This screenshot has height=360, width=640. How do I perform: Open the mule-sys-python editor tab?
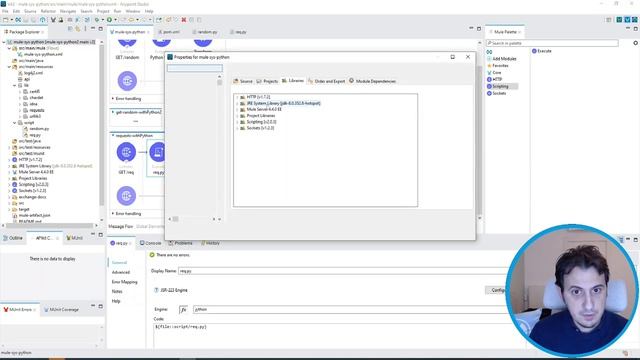pos(130,32)
